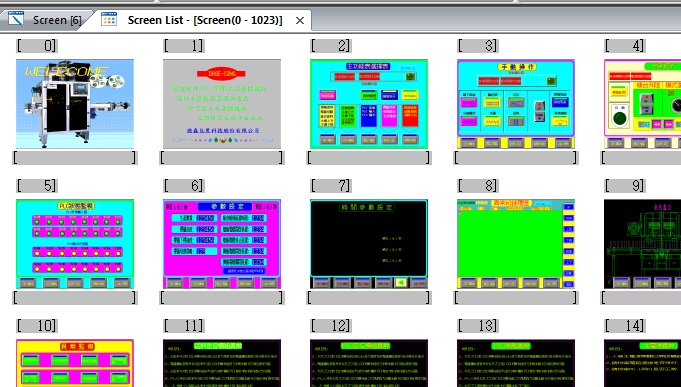The height and width of the screenshot is (387, 681).
Task: Close the Screen List tab
Action: 300,20
